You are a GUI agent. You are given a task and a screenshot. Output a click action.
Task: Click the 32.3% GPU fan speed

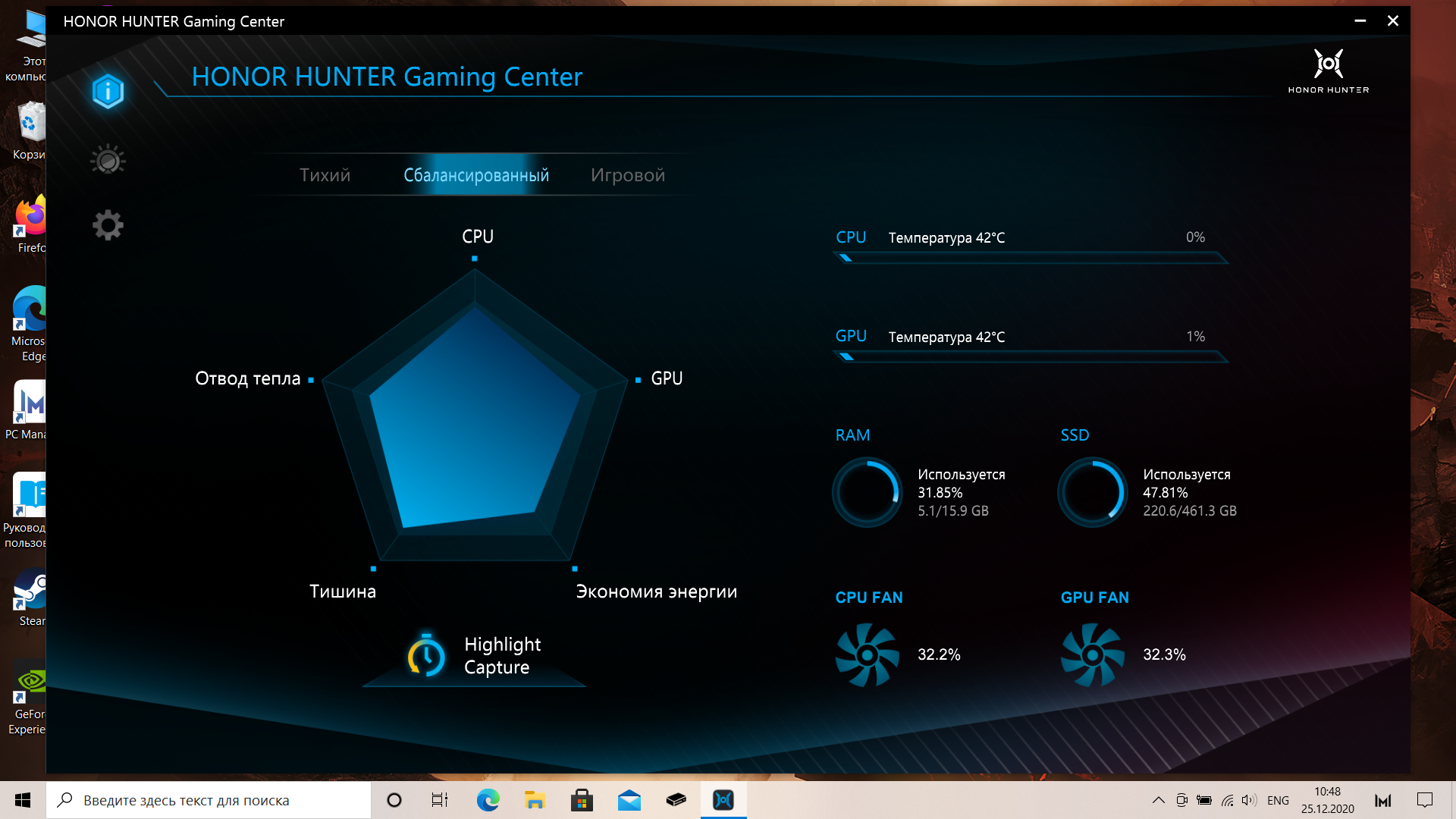pyautogui.click(x=1164, y=654)
